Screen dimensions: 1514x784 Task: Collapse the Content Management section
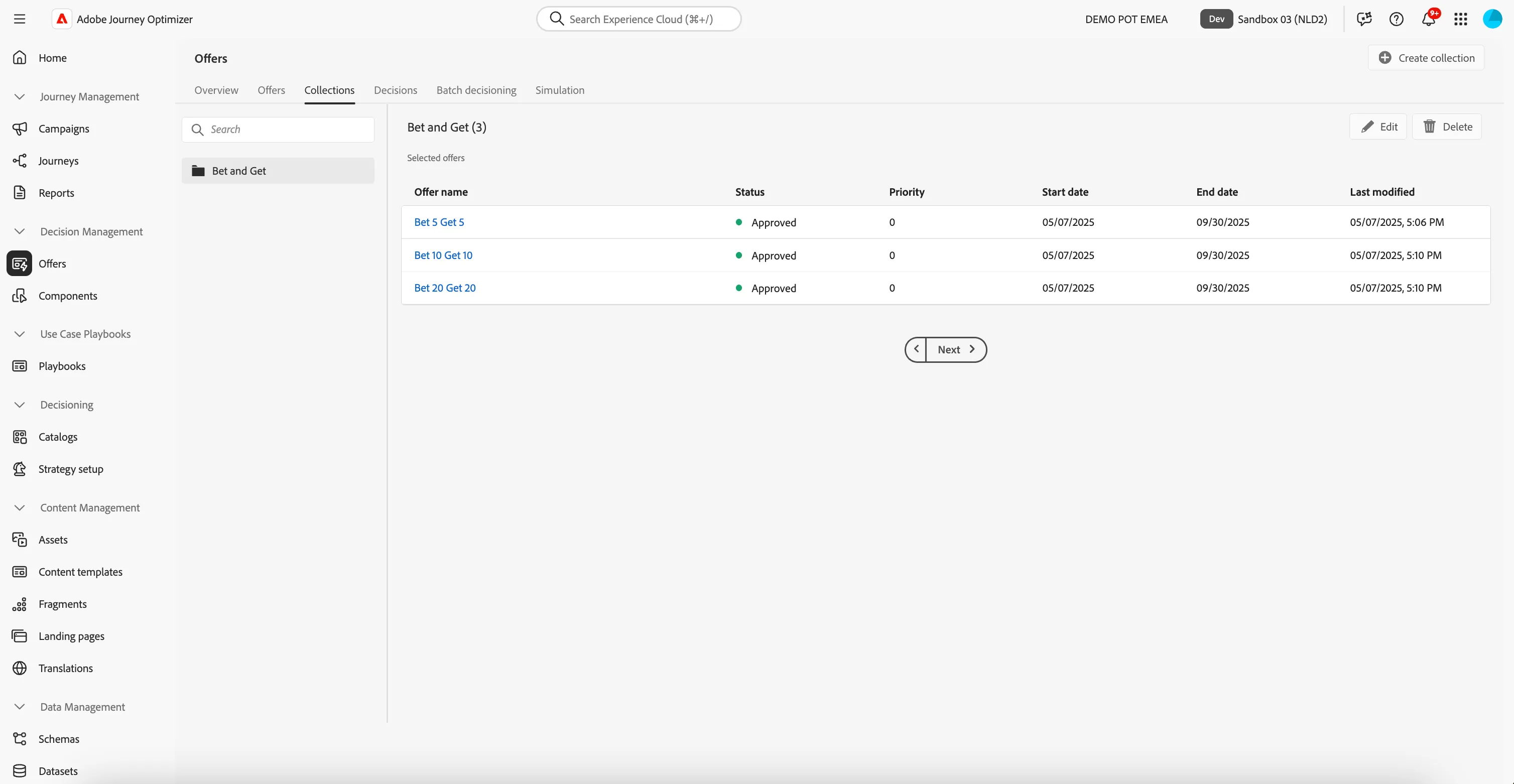pyautogui.click(x=20, y=508)
